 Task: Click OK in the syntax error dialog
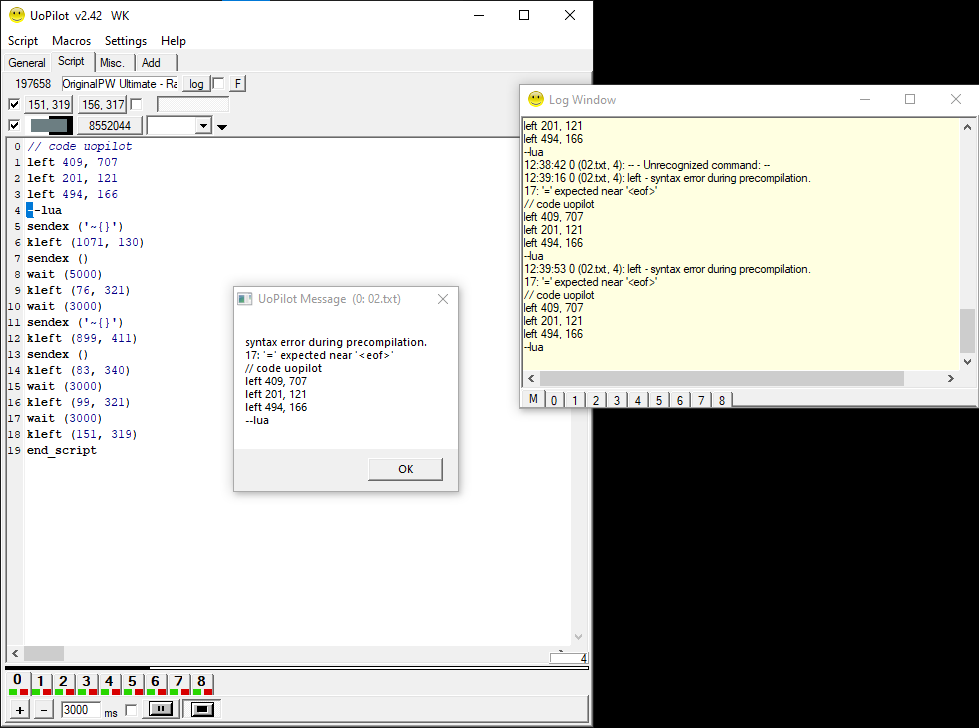tap(405, 469)
